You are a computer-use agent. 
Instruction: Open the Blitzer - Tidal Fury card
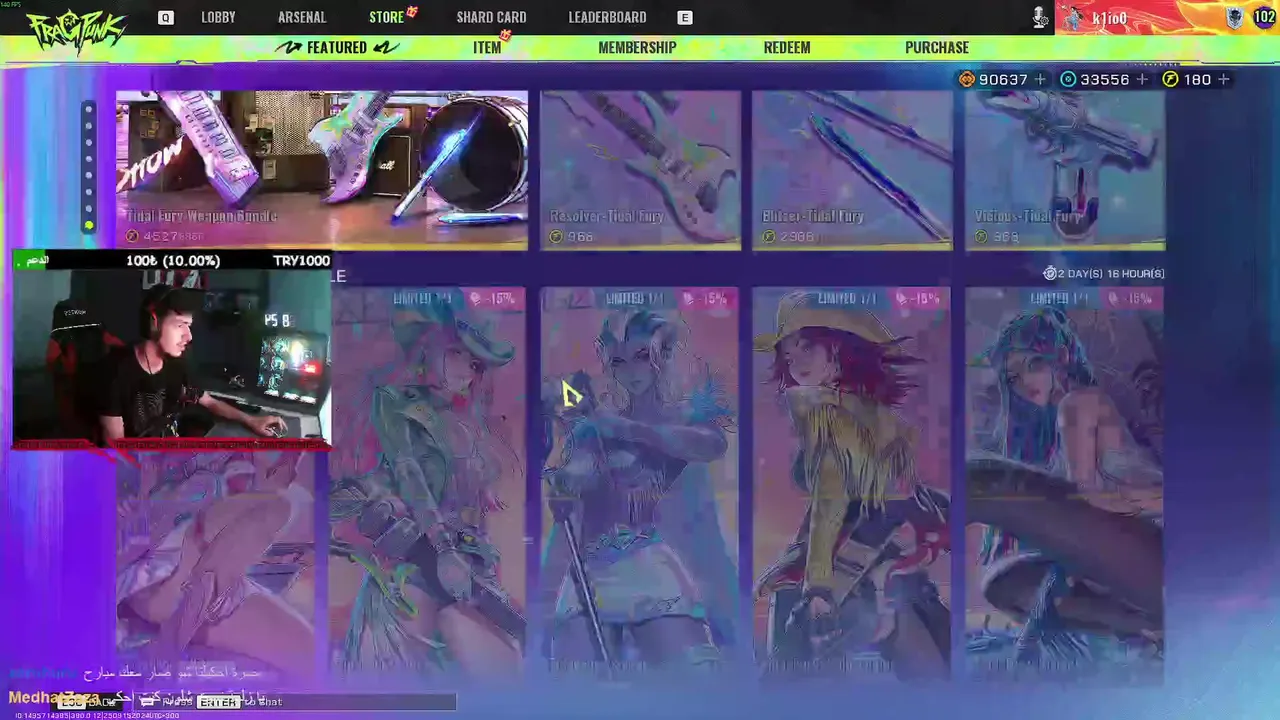click(852, 170)
